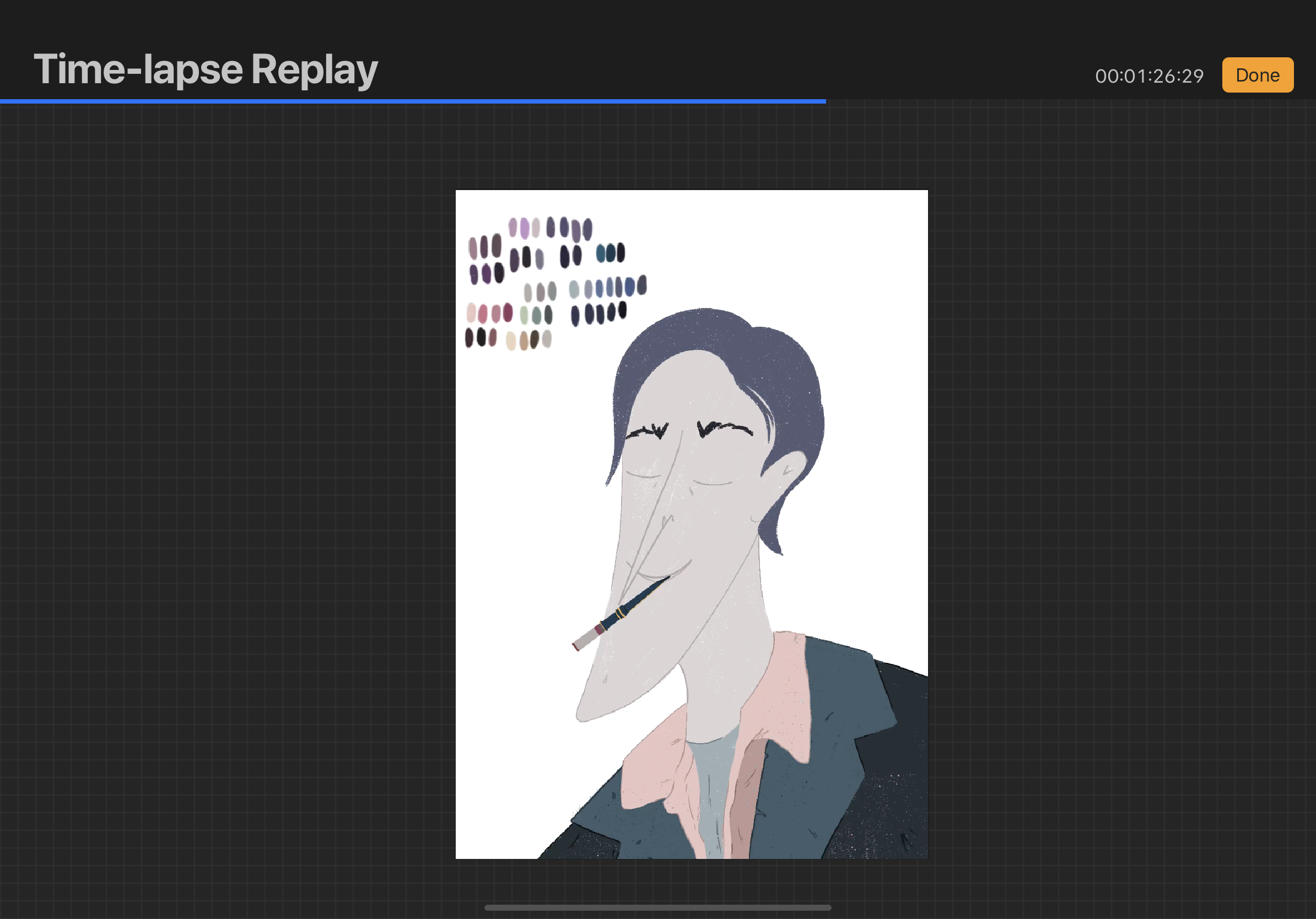Click the 00:01:26:29 timecode readout
The height and width of the screenshot is (919, 1316).
pos(1149,76)
